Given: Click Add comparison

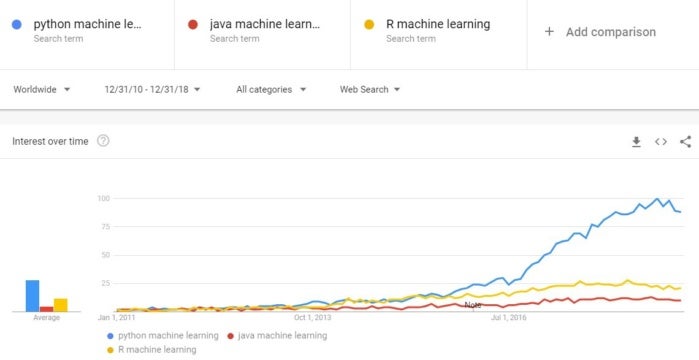Looking at the screenshot, I should [611, 32].
